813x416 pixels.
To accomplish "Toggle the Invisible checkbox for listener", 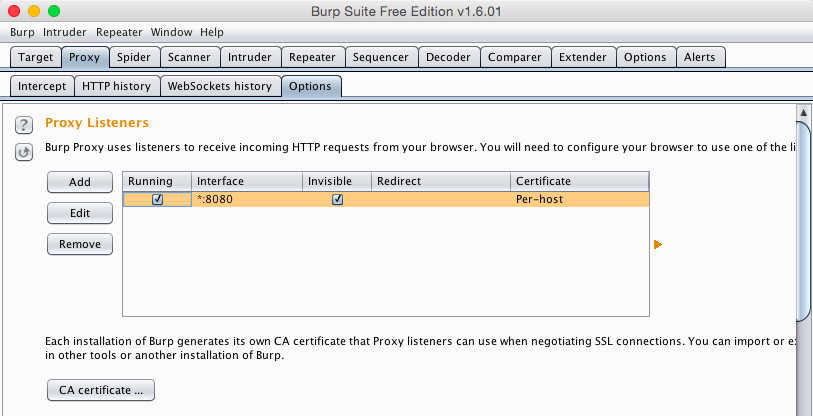I will click(338, 199).
